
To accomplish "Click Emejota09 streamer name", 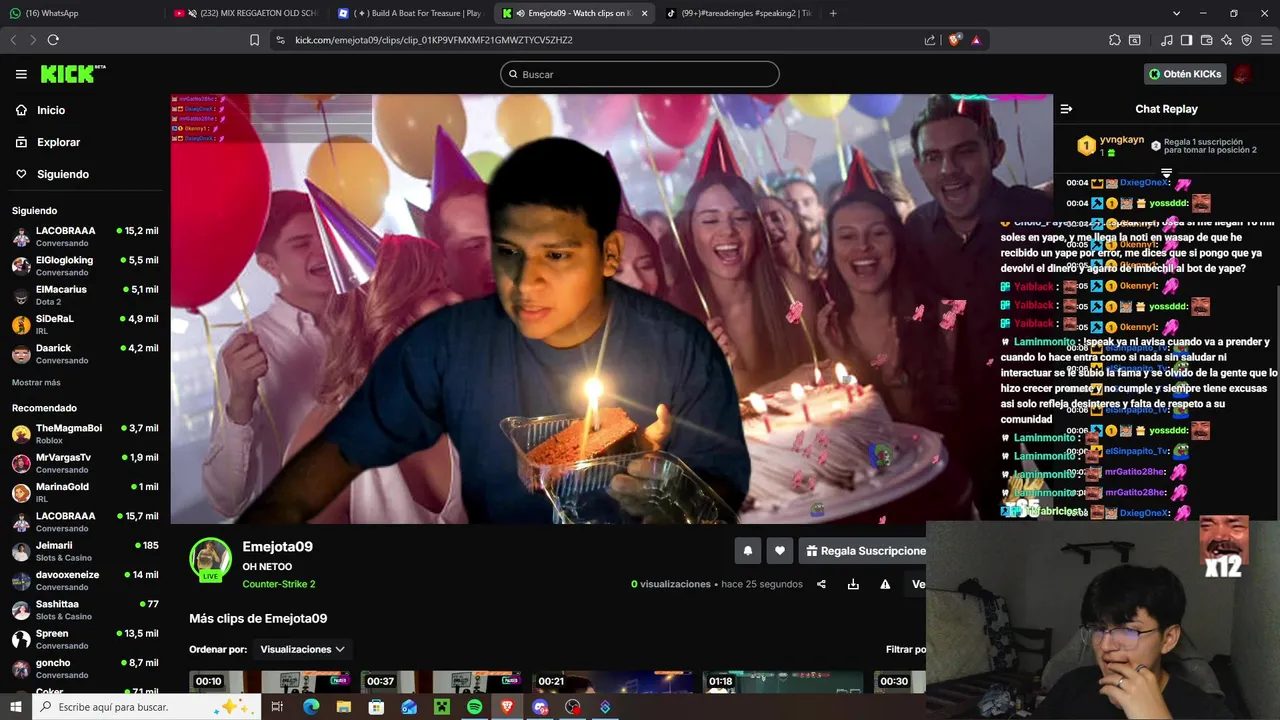I will [277, 547].
